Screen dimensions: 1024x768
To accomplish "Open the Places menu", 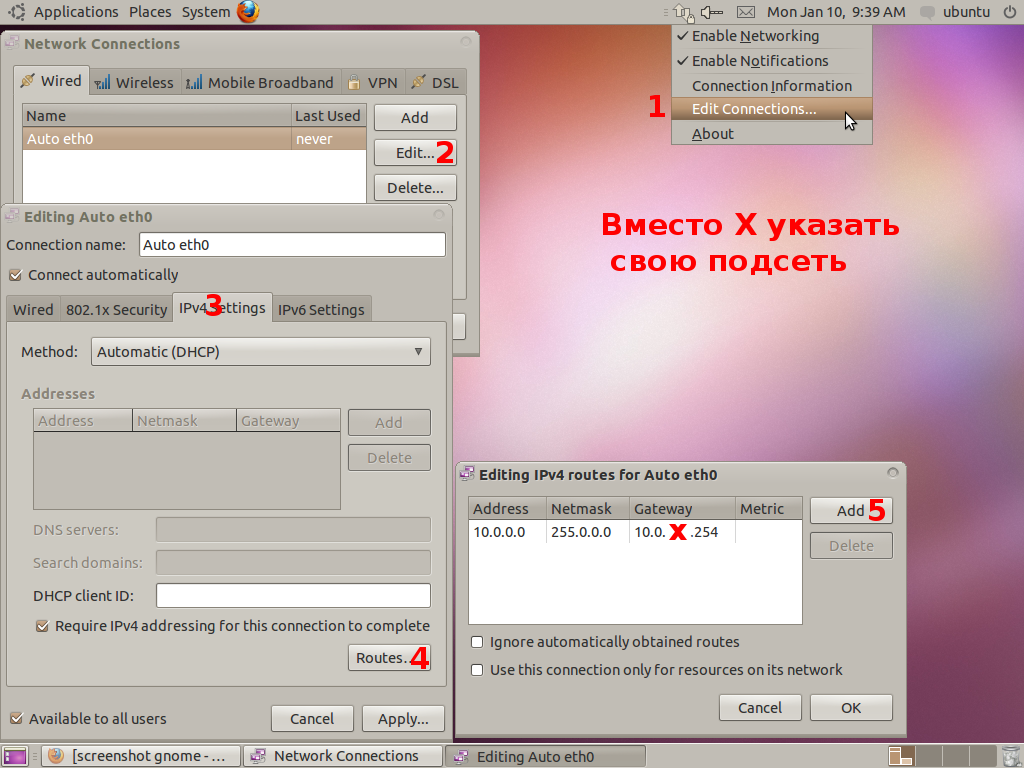I will [150, 12].
